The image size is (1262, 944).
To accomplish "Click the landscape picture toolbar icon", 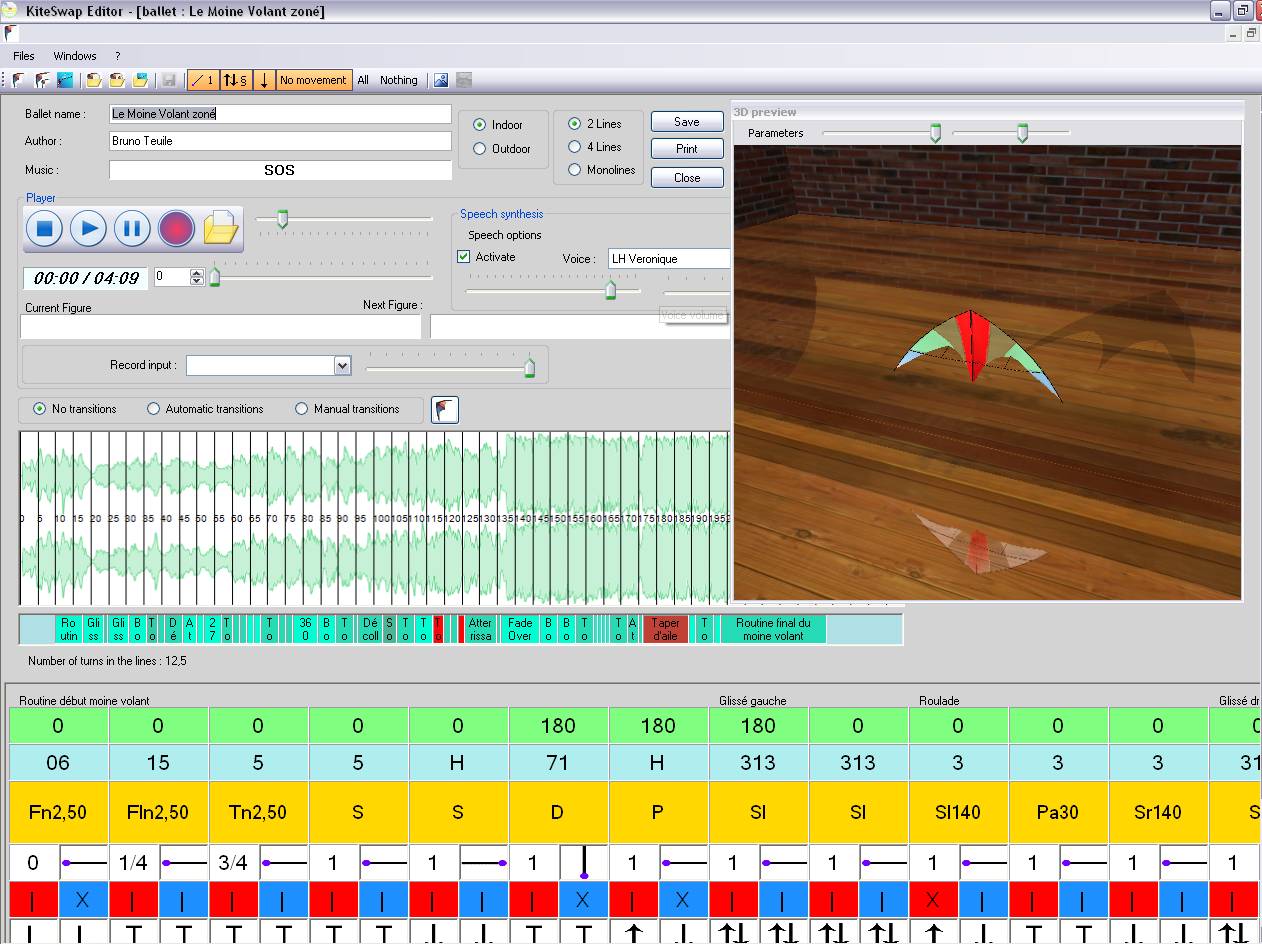I will [x=440, y=80].
